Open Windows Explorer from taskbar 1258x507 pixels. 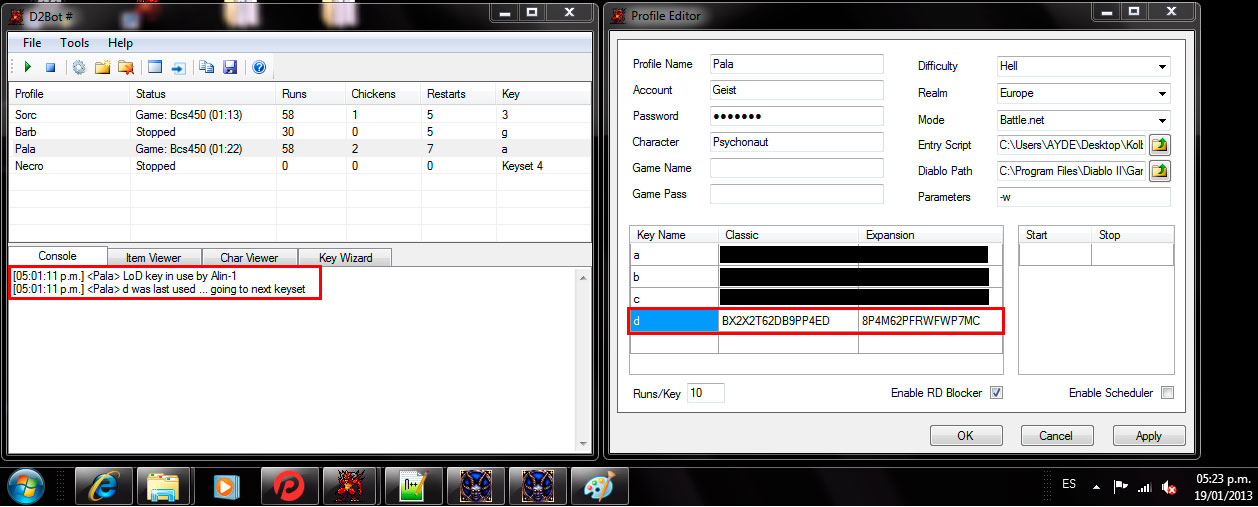[x=164, y=487]
